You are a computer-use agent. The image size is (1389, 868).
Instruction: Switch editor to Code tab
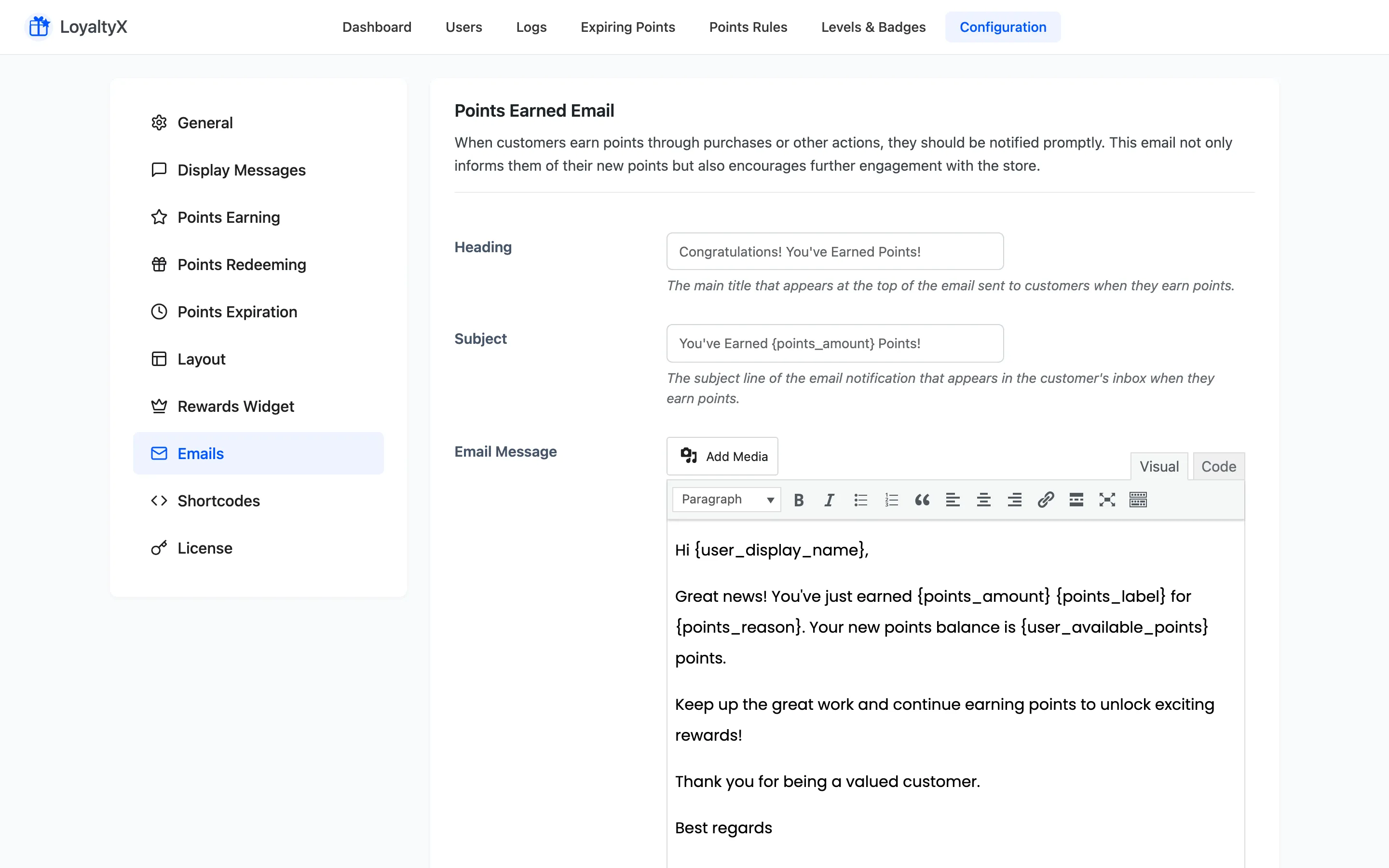coord(1219,466)
